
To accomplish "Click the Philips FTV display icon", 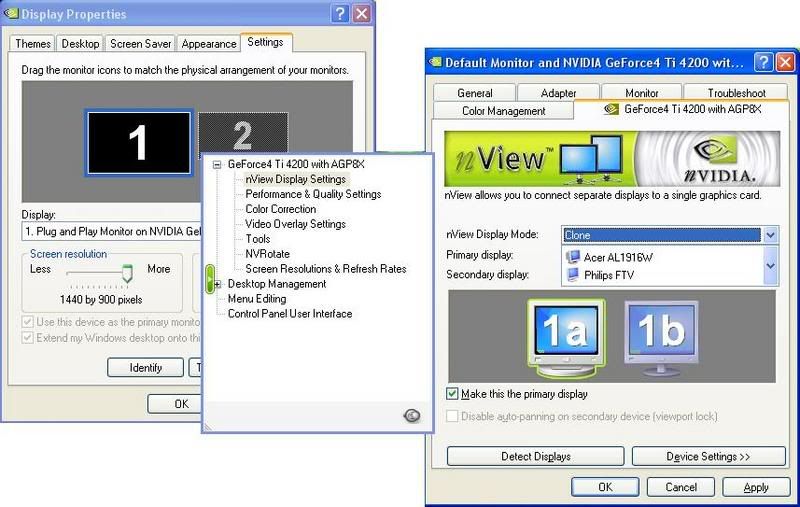I will pos(573,274).
